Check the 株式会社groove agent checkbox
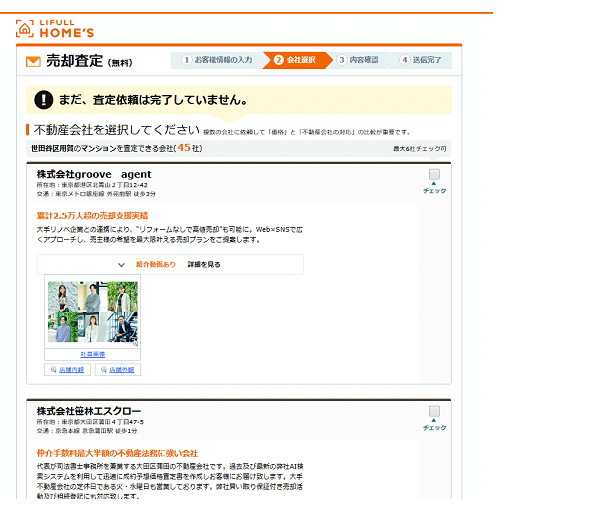The image size is (603, 511). (434, 175)
